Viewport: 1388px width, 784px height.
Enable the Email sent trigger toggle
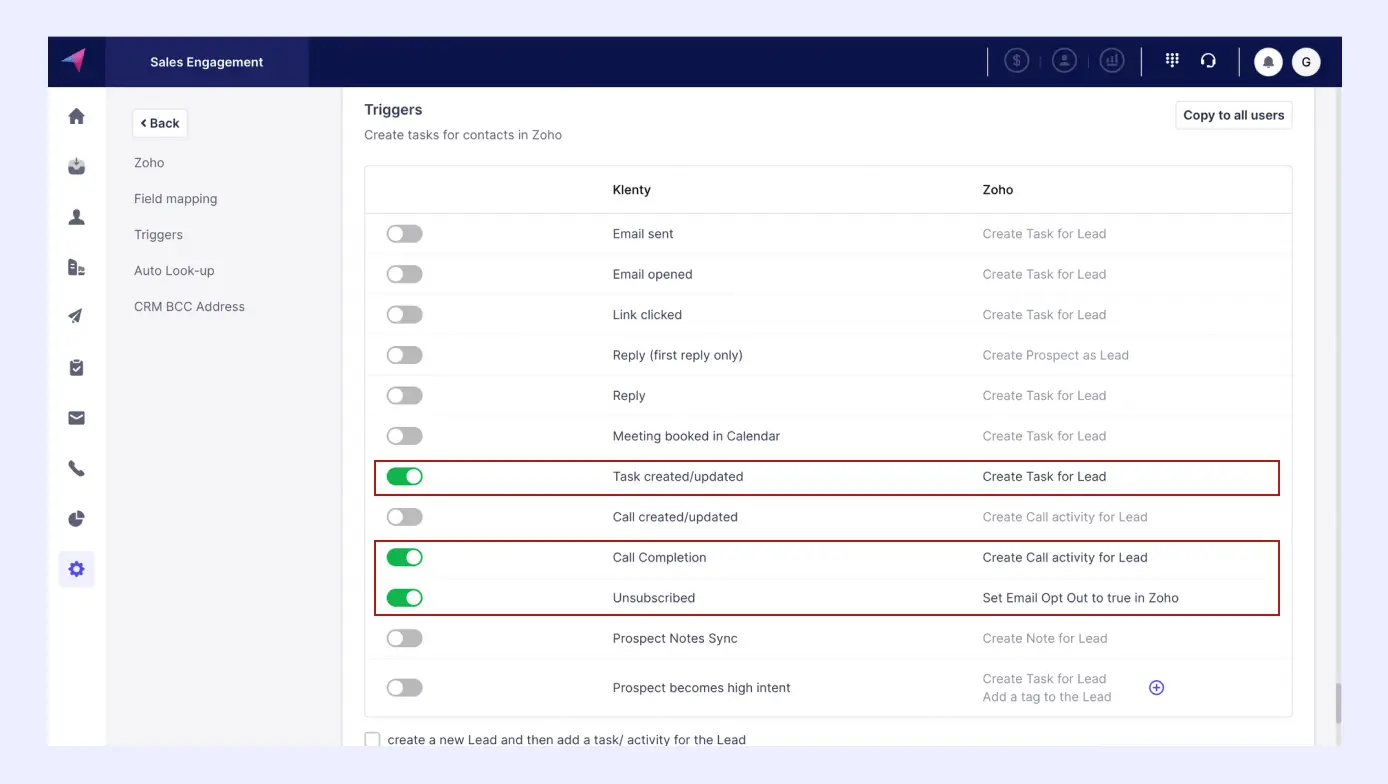pyautogui.click(x=405, y=234)
